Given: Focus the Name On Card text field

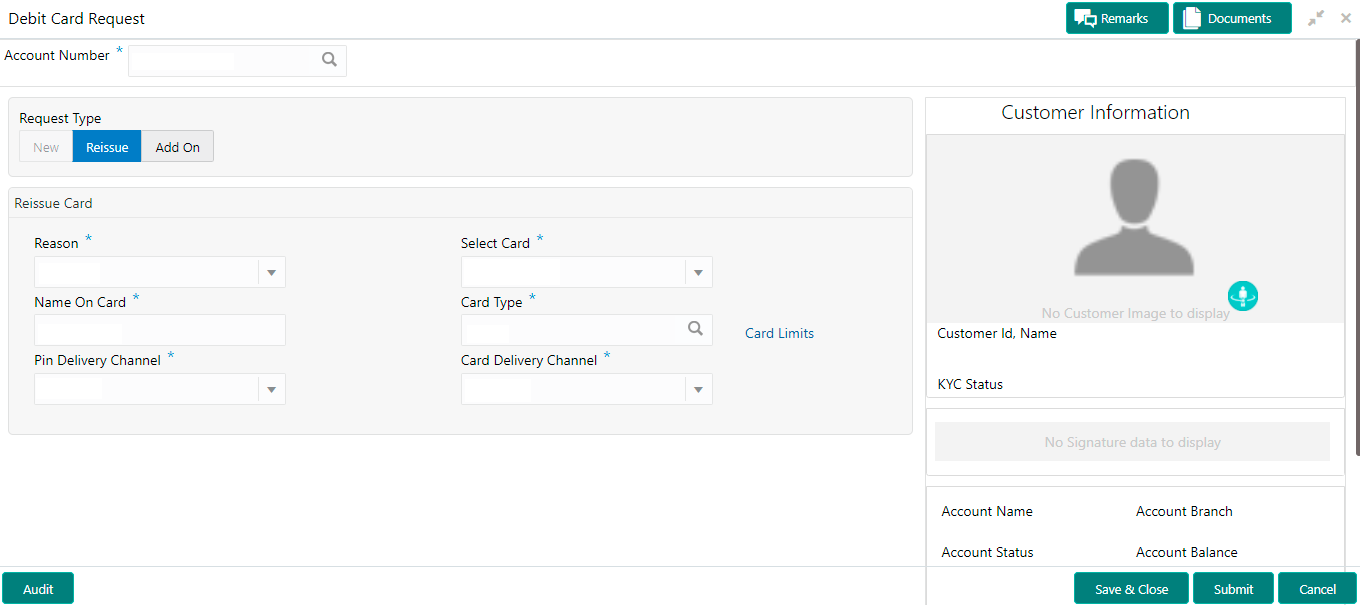Looking at the screenshot, I should click(160, 330).
